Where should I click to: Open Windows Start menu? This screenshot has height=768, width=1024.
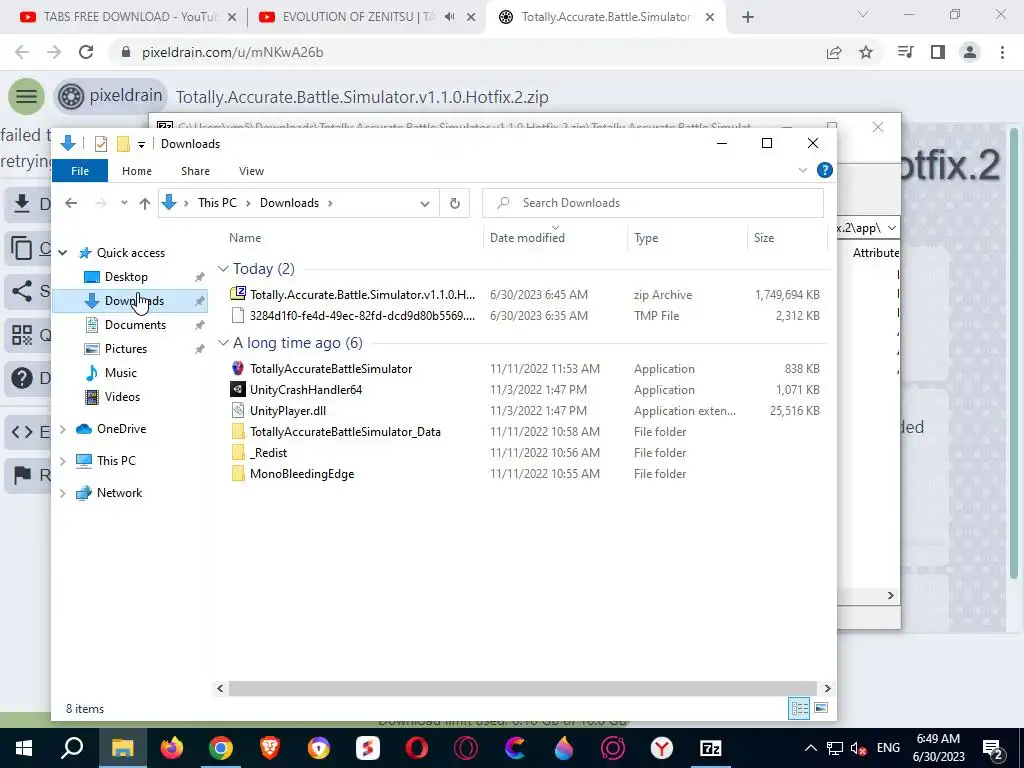click(24, 748)
